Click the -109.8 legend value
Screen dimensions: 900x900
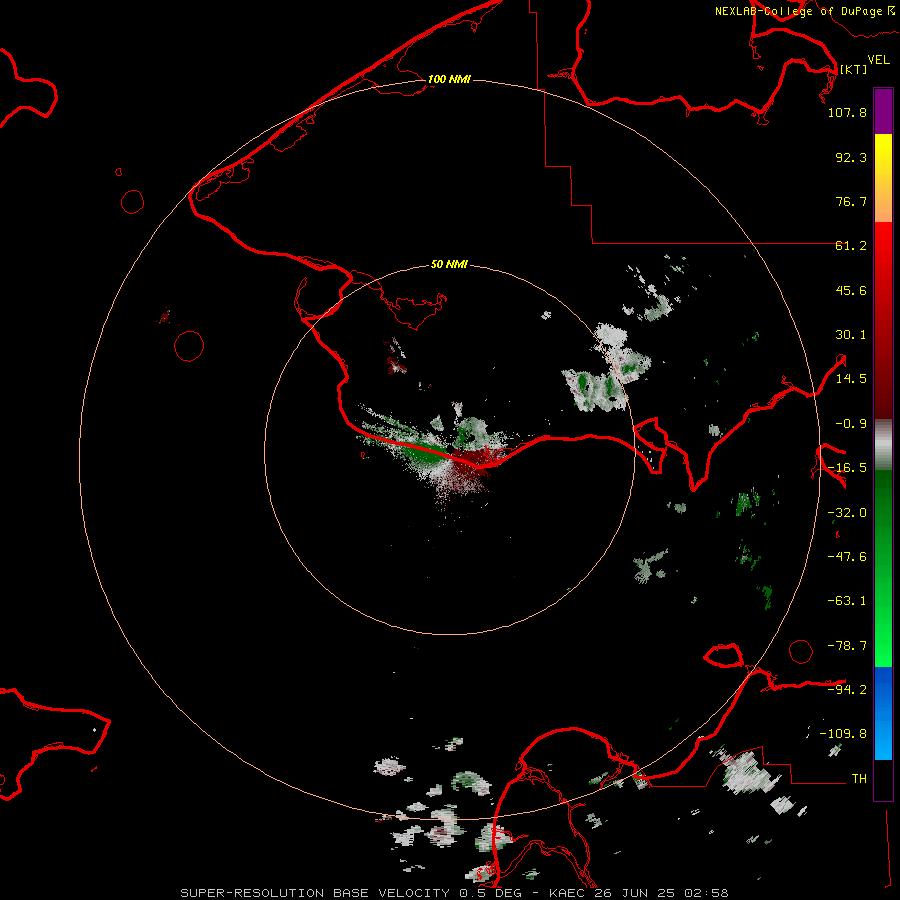843,734
